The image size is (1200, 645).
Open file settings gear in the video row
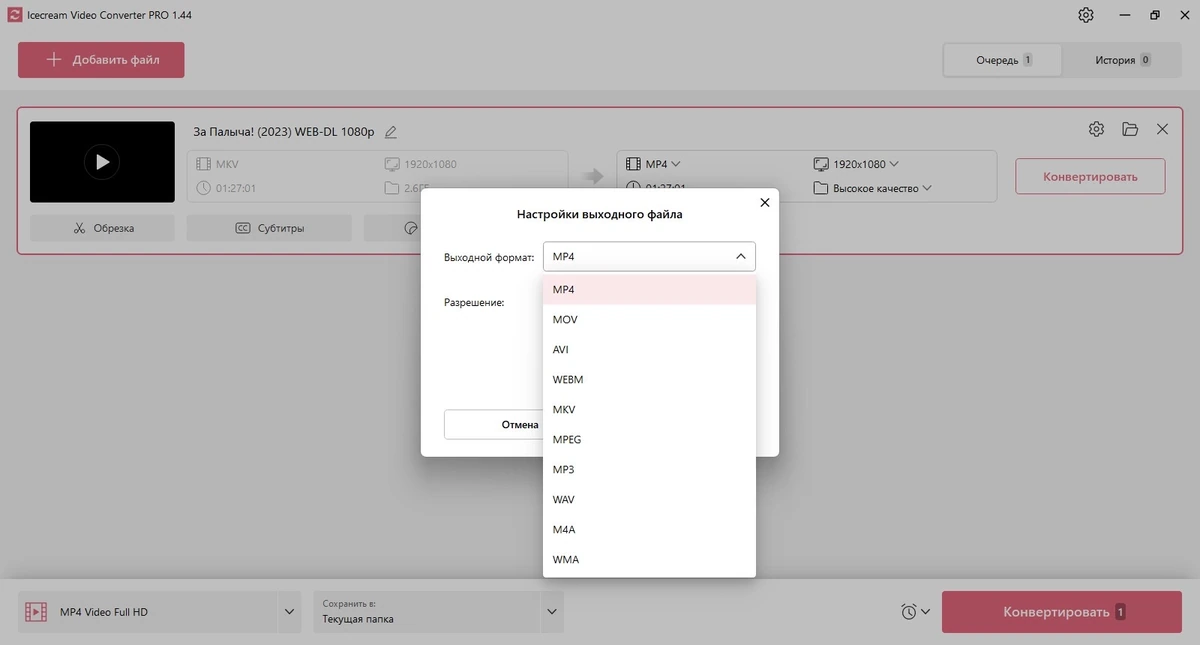(1096, 129)
